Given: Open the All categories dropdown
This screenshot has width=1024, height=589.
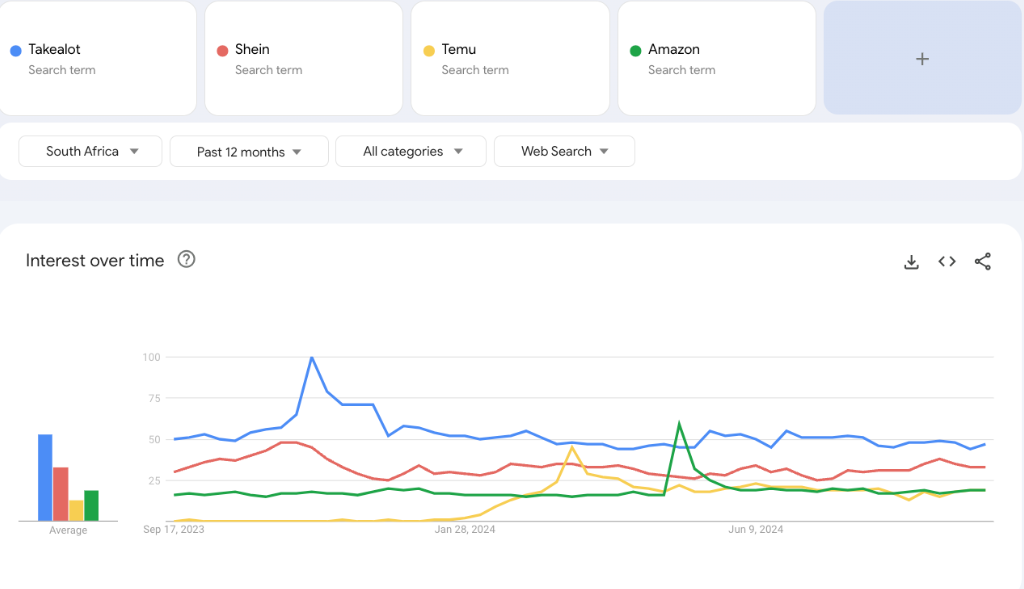Looking at the screenshot, I should pyautogui.click(x=411, y=152).
